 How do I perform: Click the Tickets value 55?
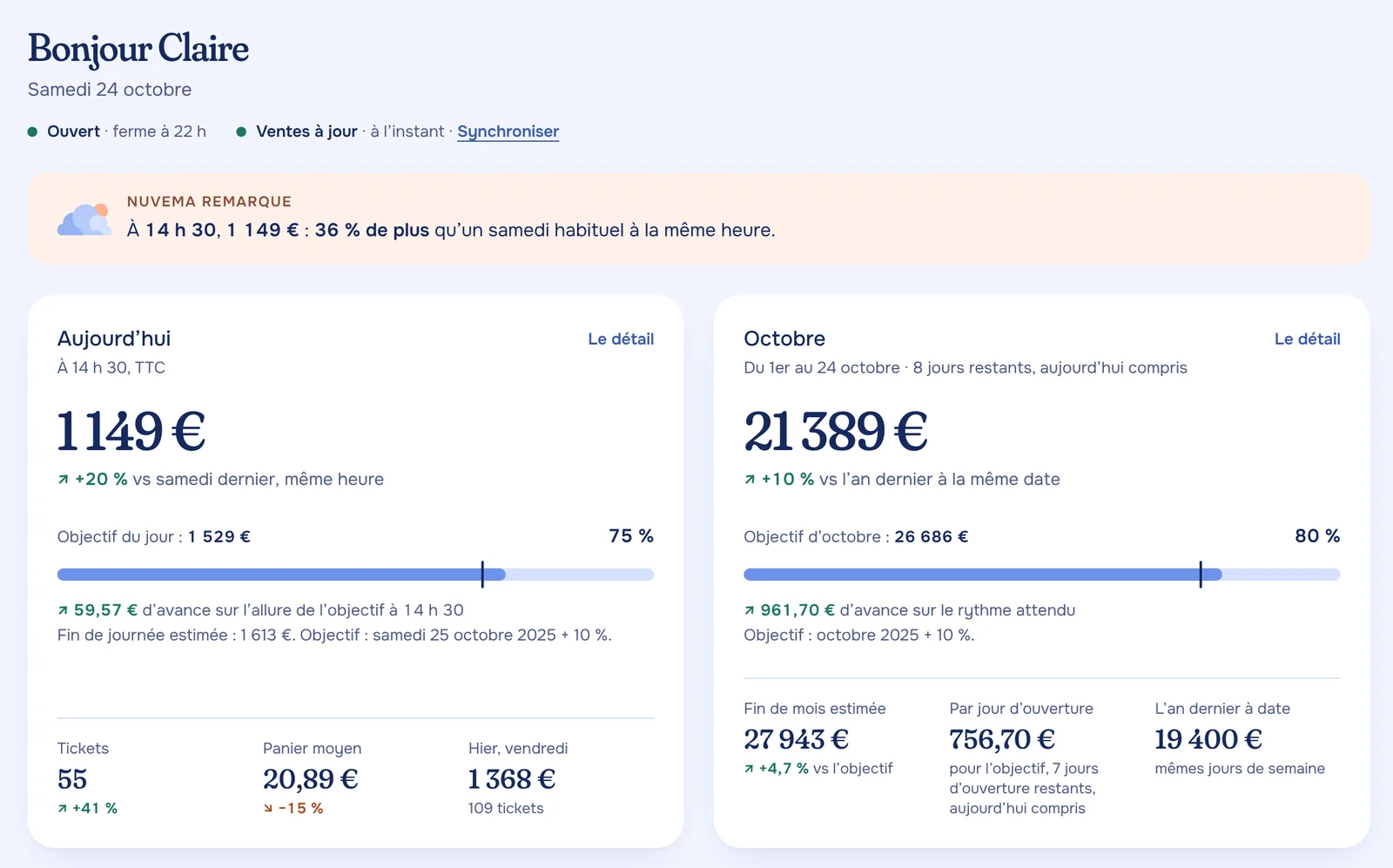click(72, 779)
